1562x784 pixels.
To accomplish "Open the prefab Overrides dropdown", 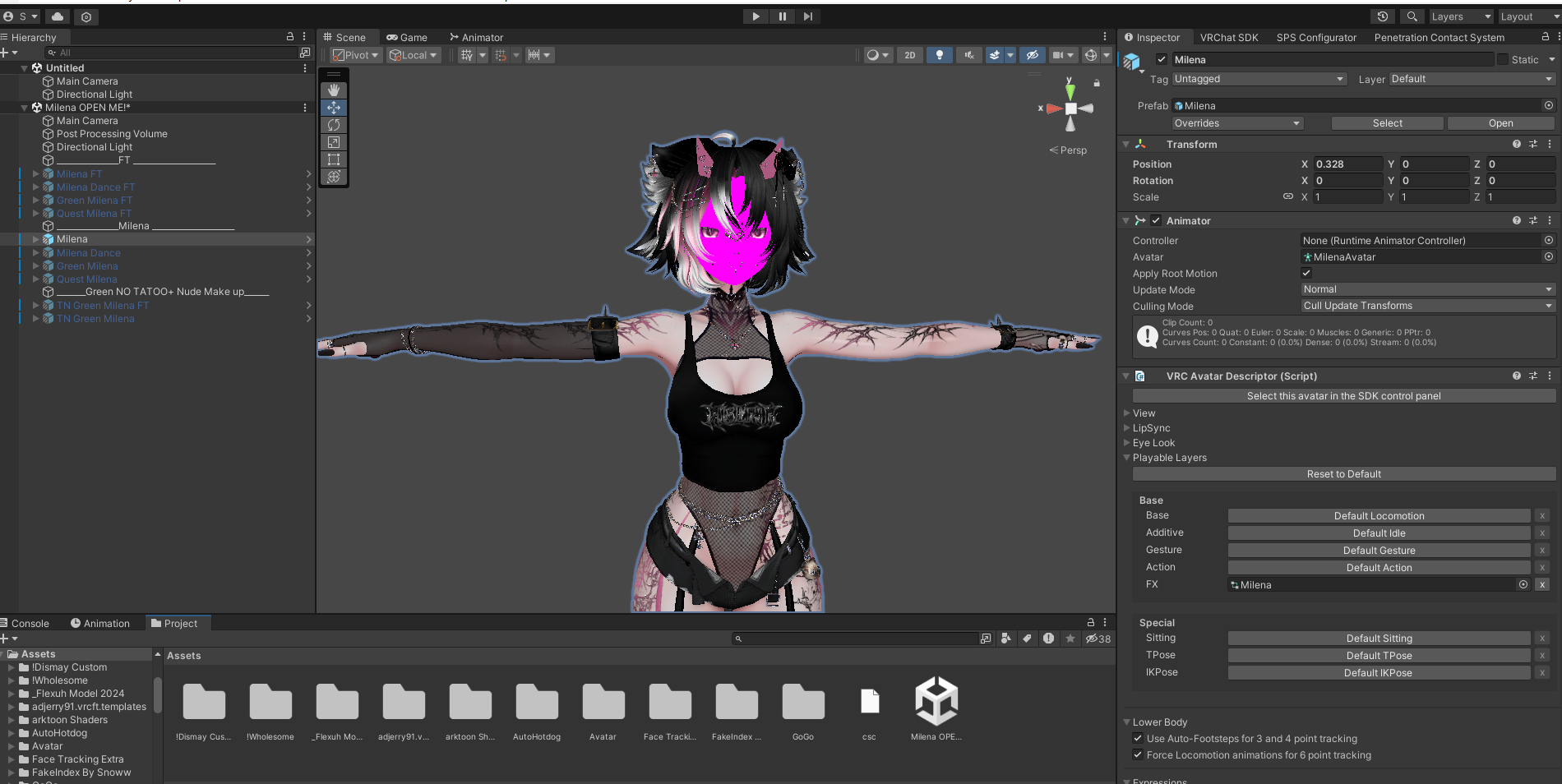I will [1237, 123].
